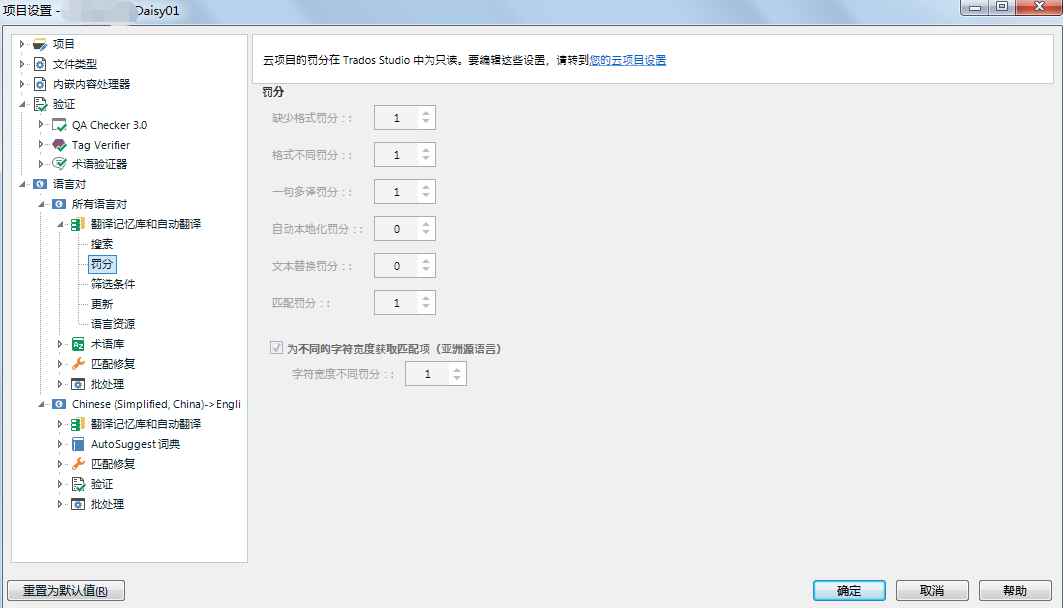The height and width of the screenshot is (608, 1063).
Task: Collapse the 语言对 node
Action: pyautogui.click(x=22, y=184)
